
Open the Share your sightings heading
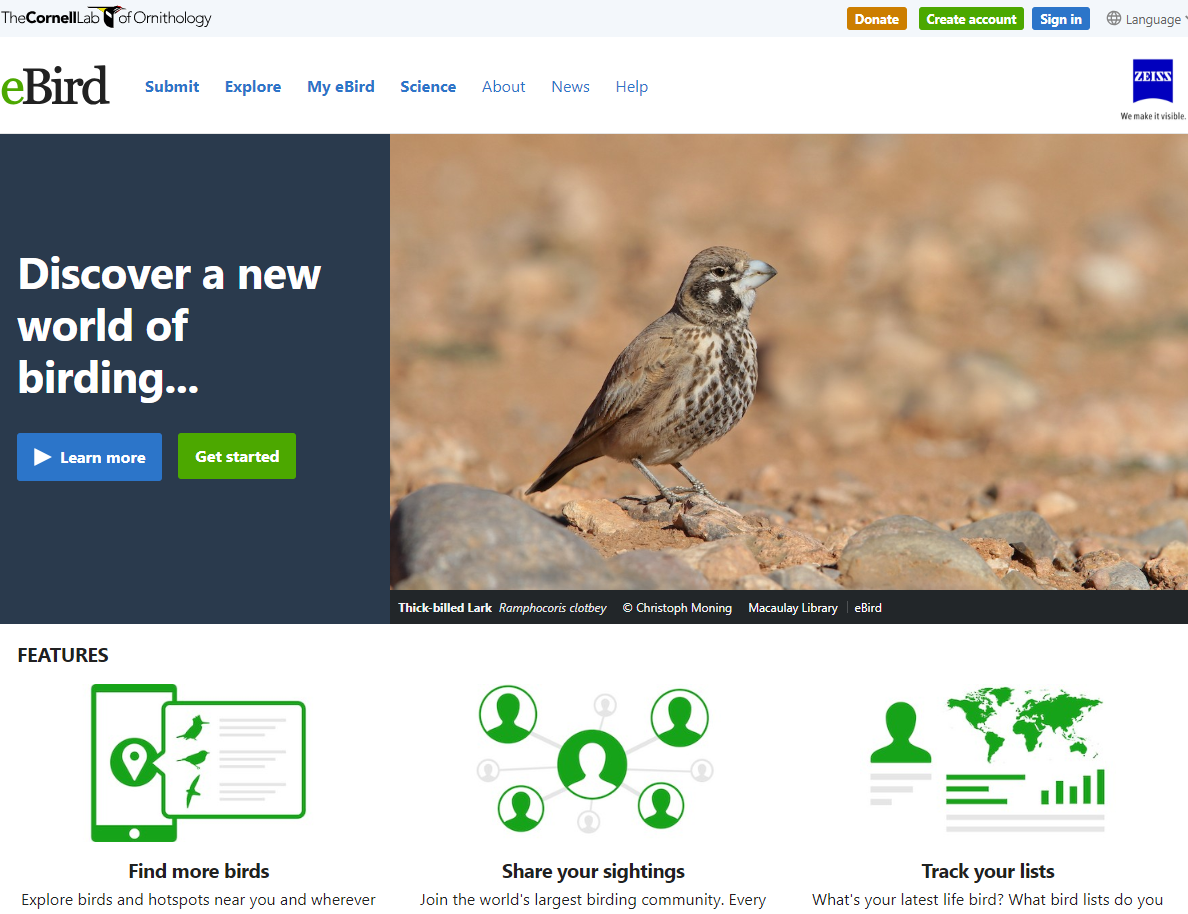tap(593, 872)
